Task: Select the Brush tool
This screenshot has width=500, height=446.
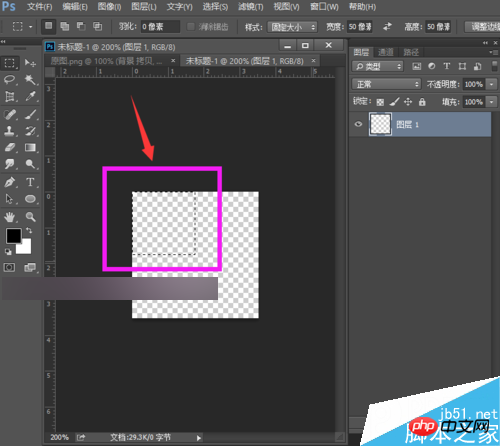Action: pos(30,114)
